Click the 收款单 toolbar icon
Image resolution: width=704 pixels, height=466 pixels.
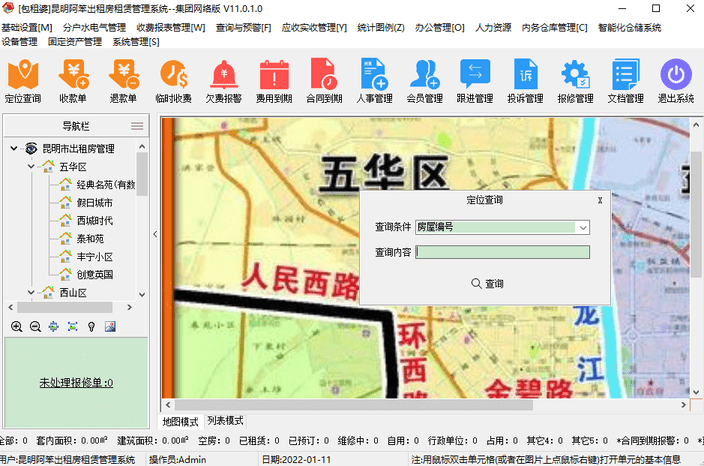click(x=73, y=81)
